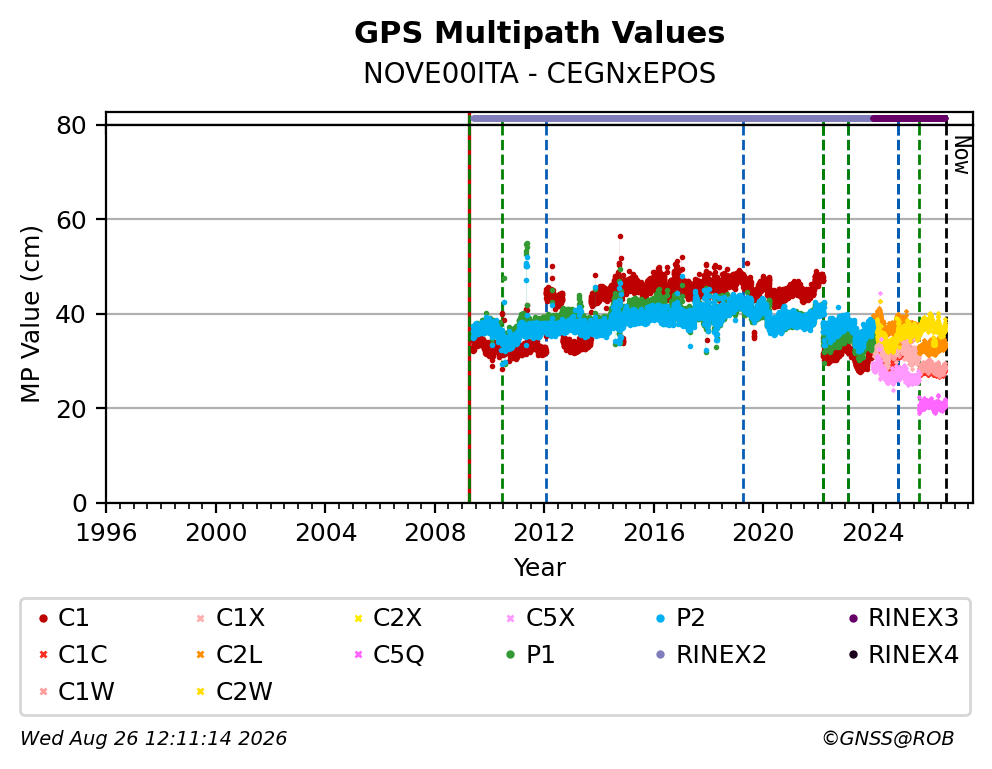Image resolution: width=992 pixels, height=769 pixels.
Task: Click the C1 legend marker
Action: 43,618
